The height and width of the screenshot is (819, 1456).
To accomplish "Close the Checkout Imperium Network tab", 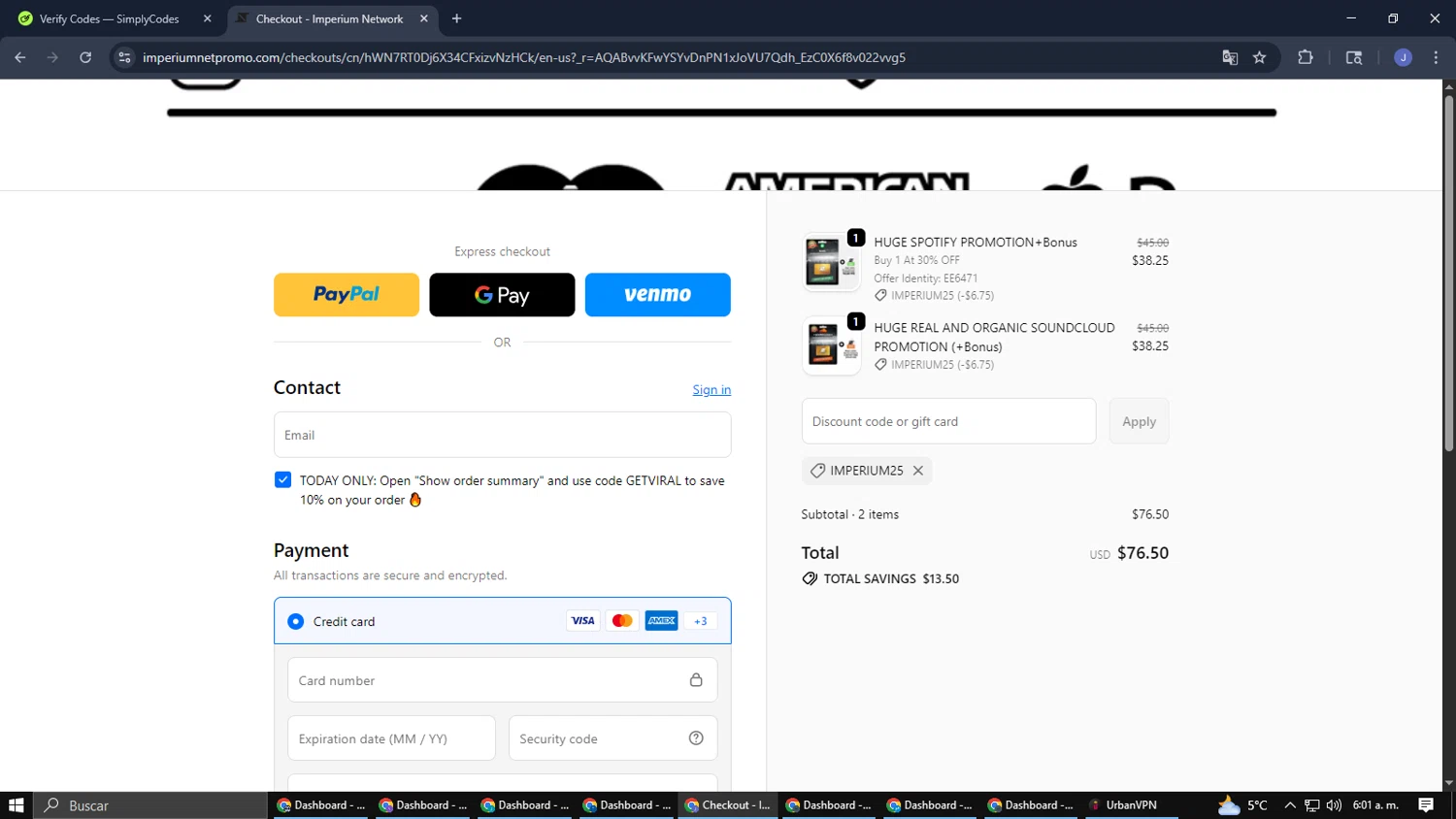I will click(424, 18).
